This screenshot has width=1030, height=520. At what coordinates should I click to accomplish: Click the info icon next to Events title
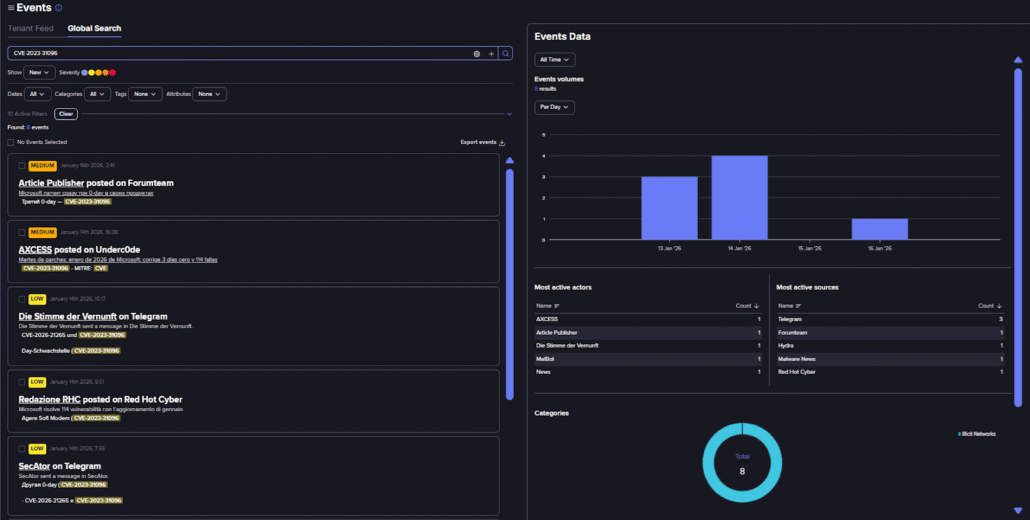pos(59,8)
